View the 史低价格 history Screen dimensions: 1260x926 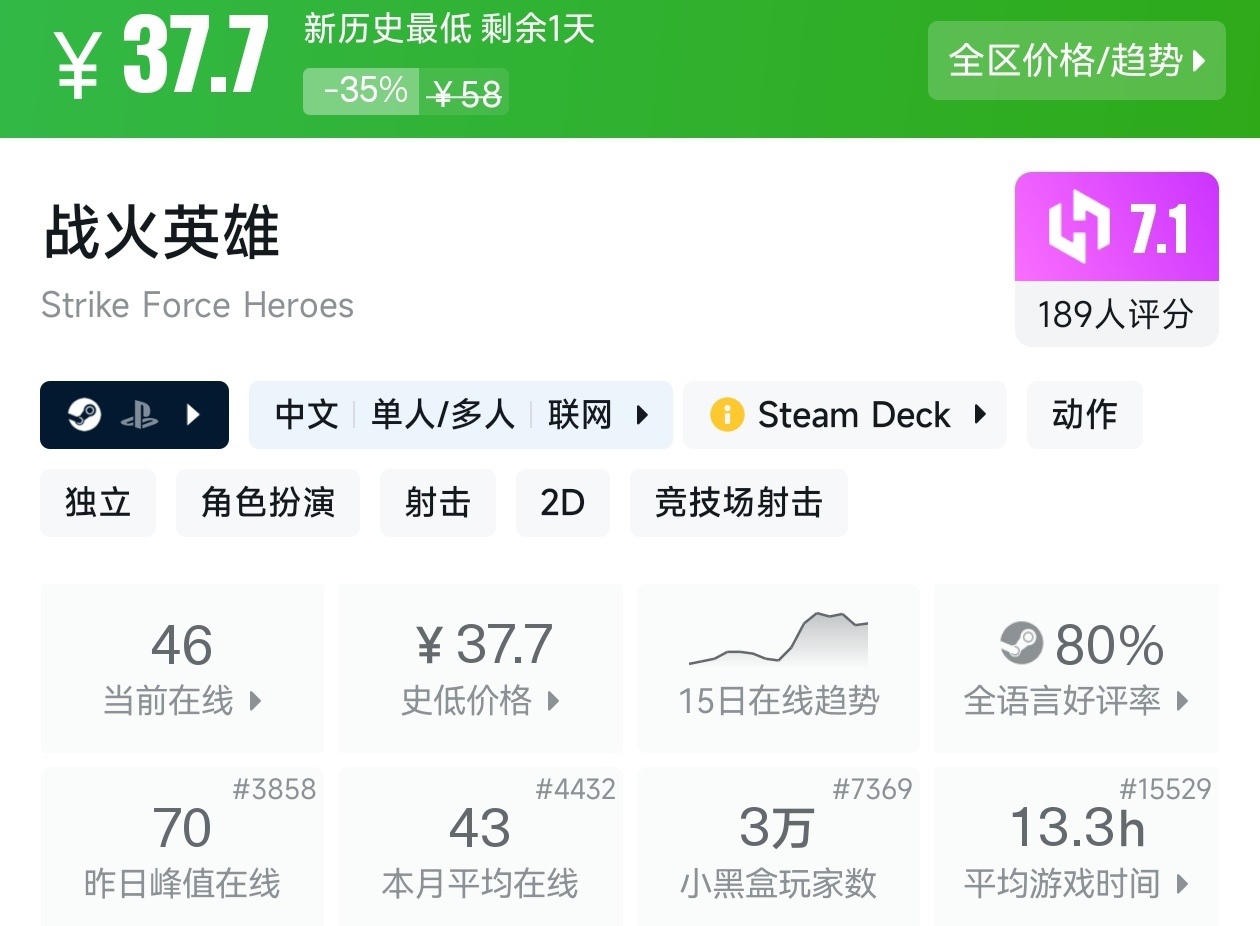[480, 668]
